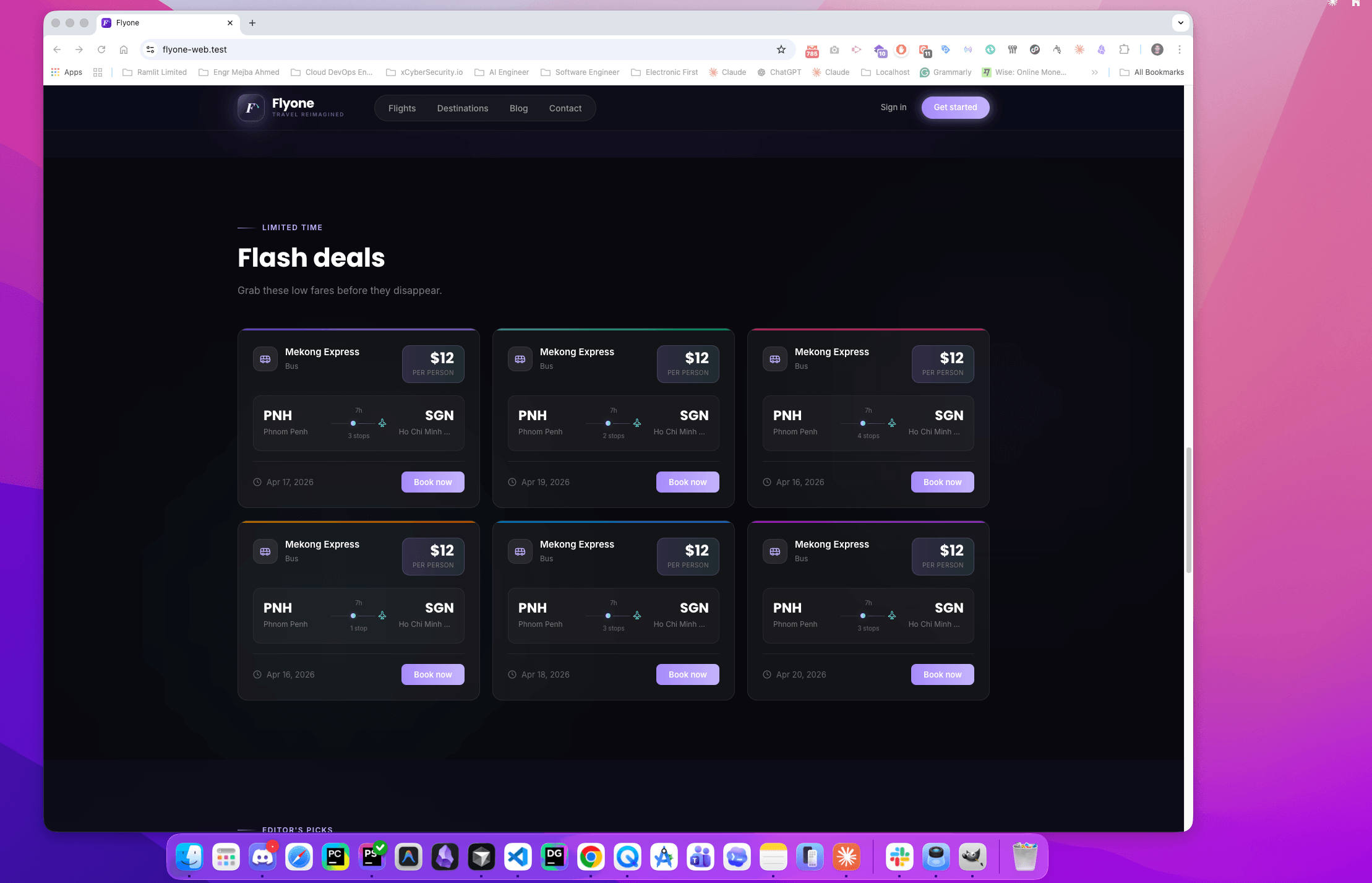
Task: Click the Flash deals heading
Action: tap(311, 257)
